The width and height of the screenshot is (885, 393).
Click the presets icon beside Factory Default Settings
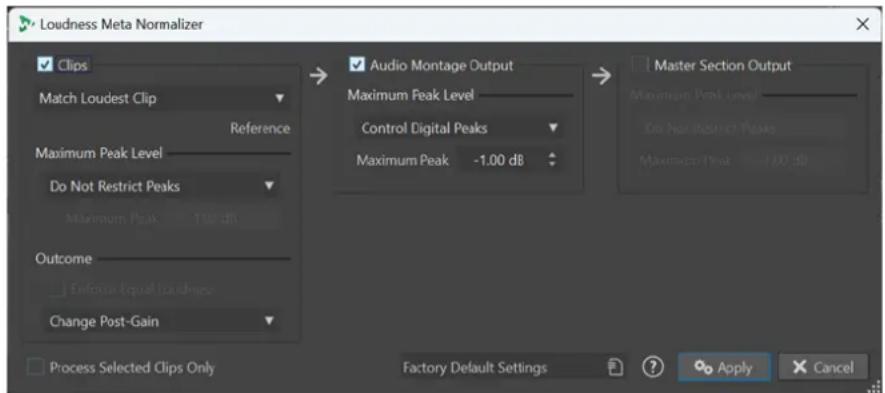pyautogui.click(x=617, y=368)
